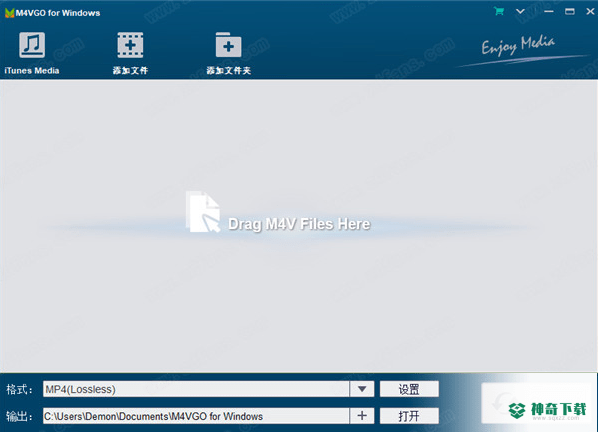
Task: Open the iTunes Media library icon
Action: coord(32,45)
